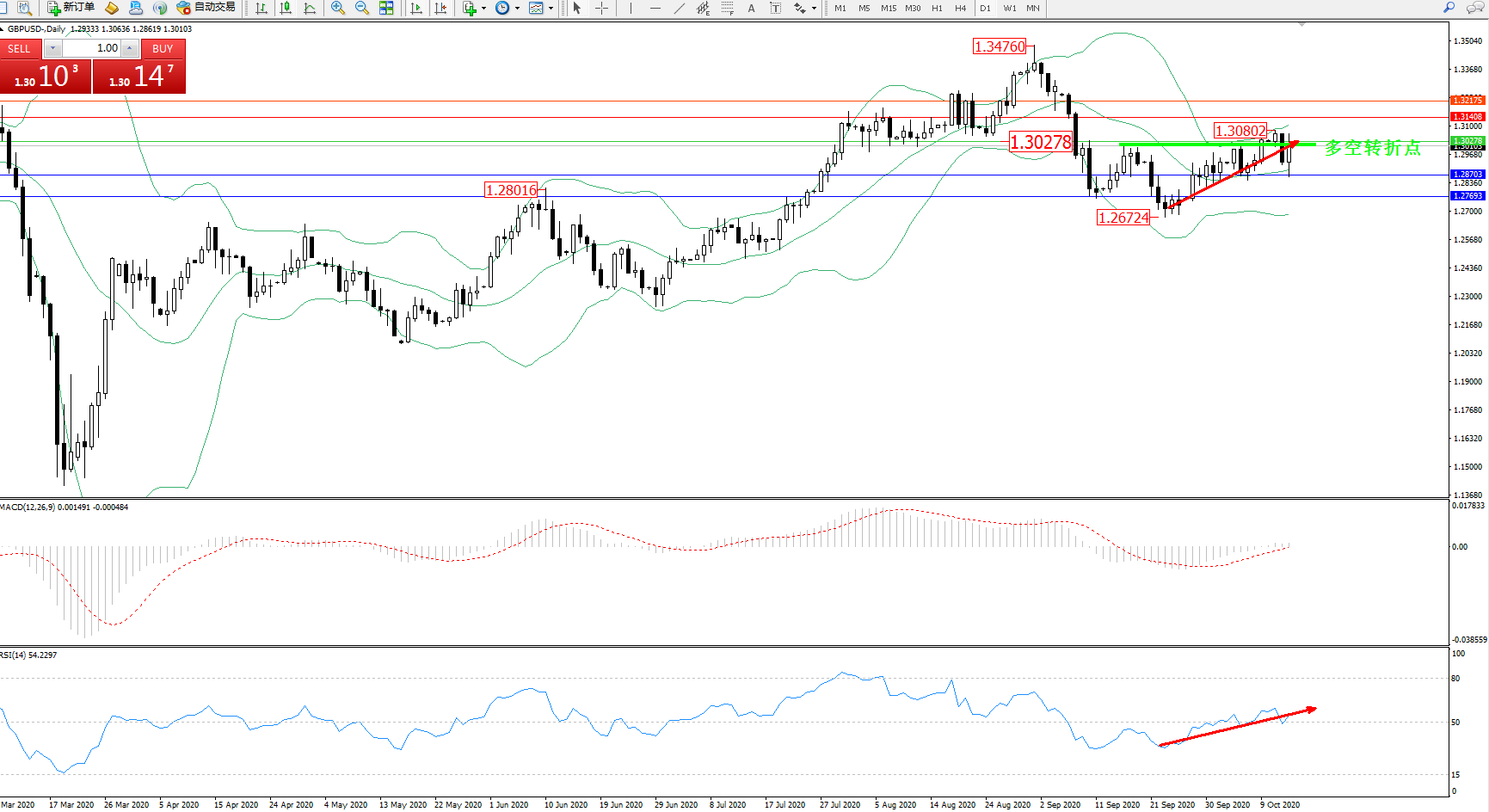
Task: Toggle the chart auto-scroll button
Action: tap(416, 8)
